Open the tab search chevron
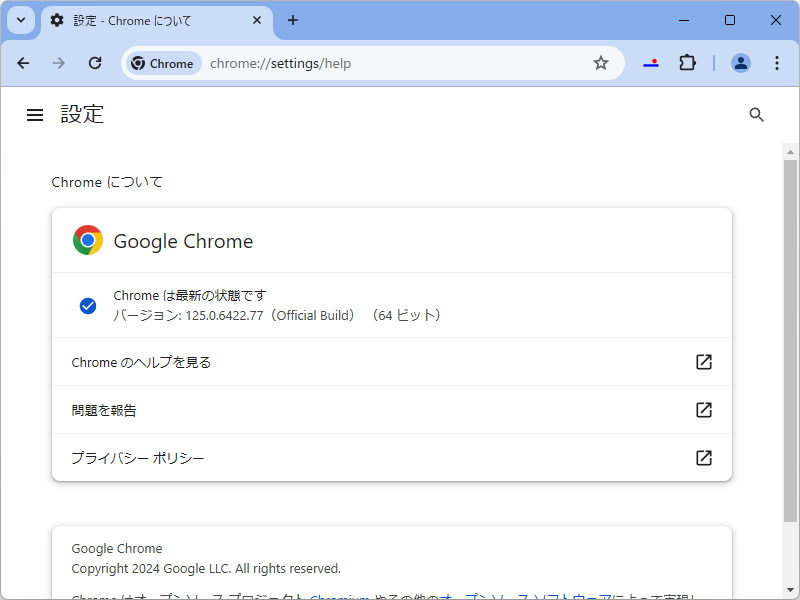 coord(20,20)
